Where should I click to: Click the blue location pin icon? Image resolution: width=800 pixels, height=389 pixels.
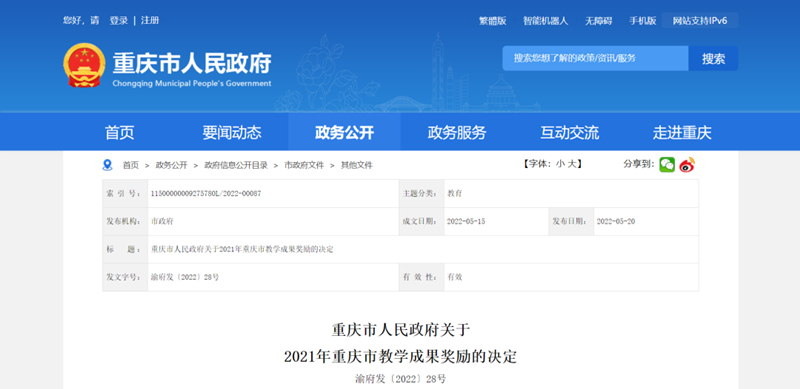(107, 165)
